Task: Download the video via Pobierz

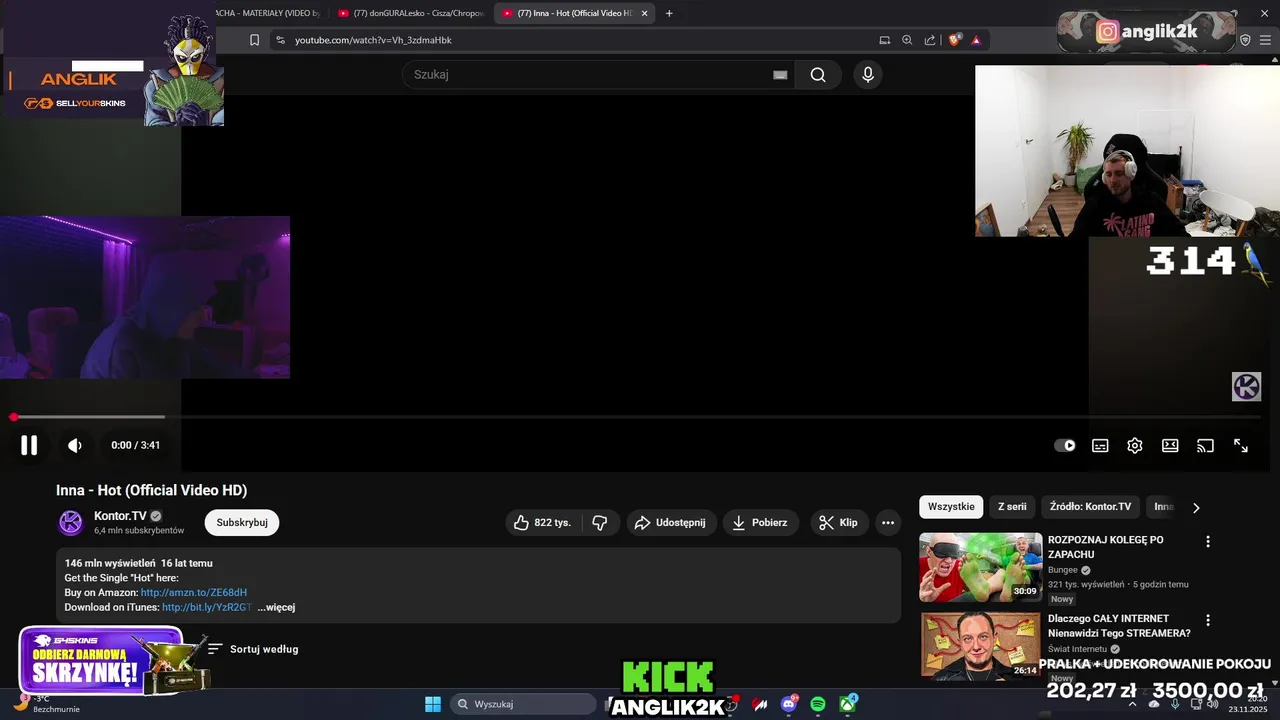Action: [760, 523]
